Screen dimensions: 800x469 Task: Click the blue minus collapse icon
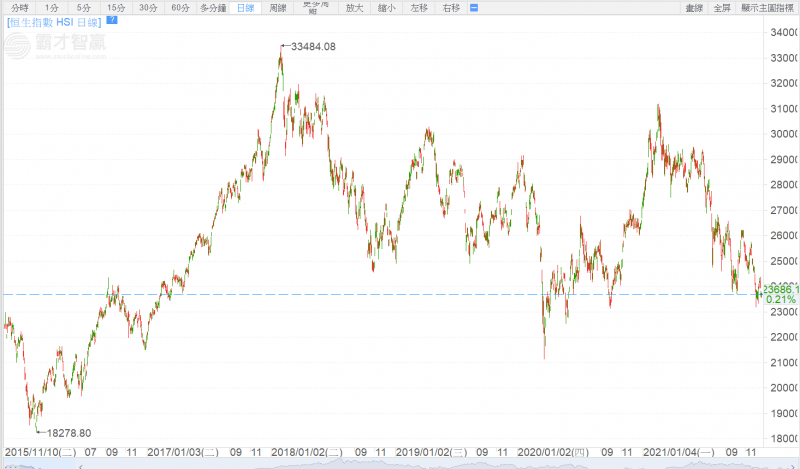pyautogui.click(x=474, y=8)
